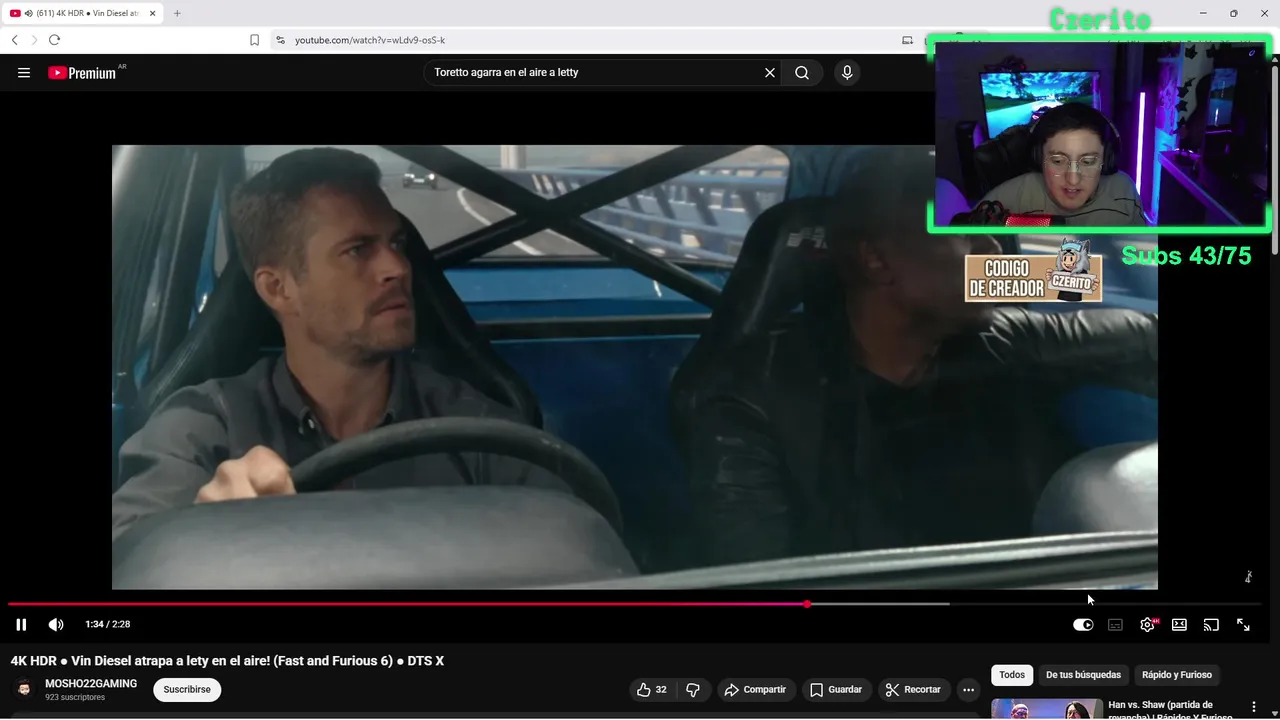Toggle autoplay switch in player

point(1083,625)
